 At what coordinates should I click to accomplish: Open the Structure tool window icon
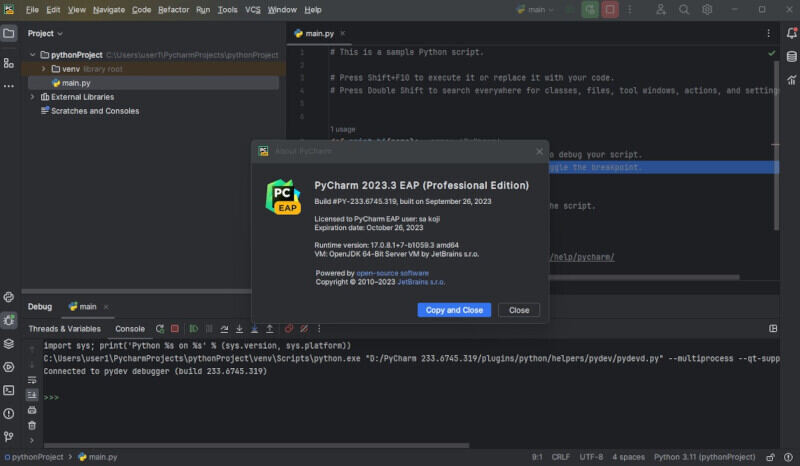[9, 63]
